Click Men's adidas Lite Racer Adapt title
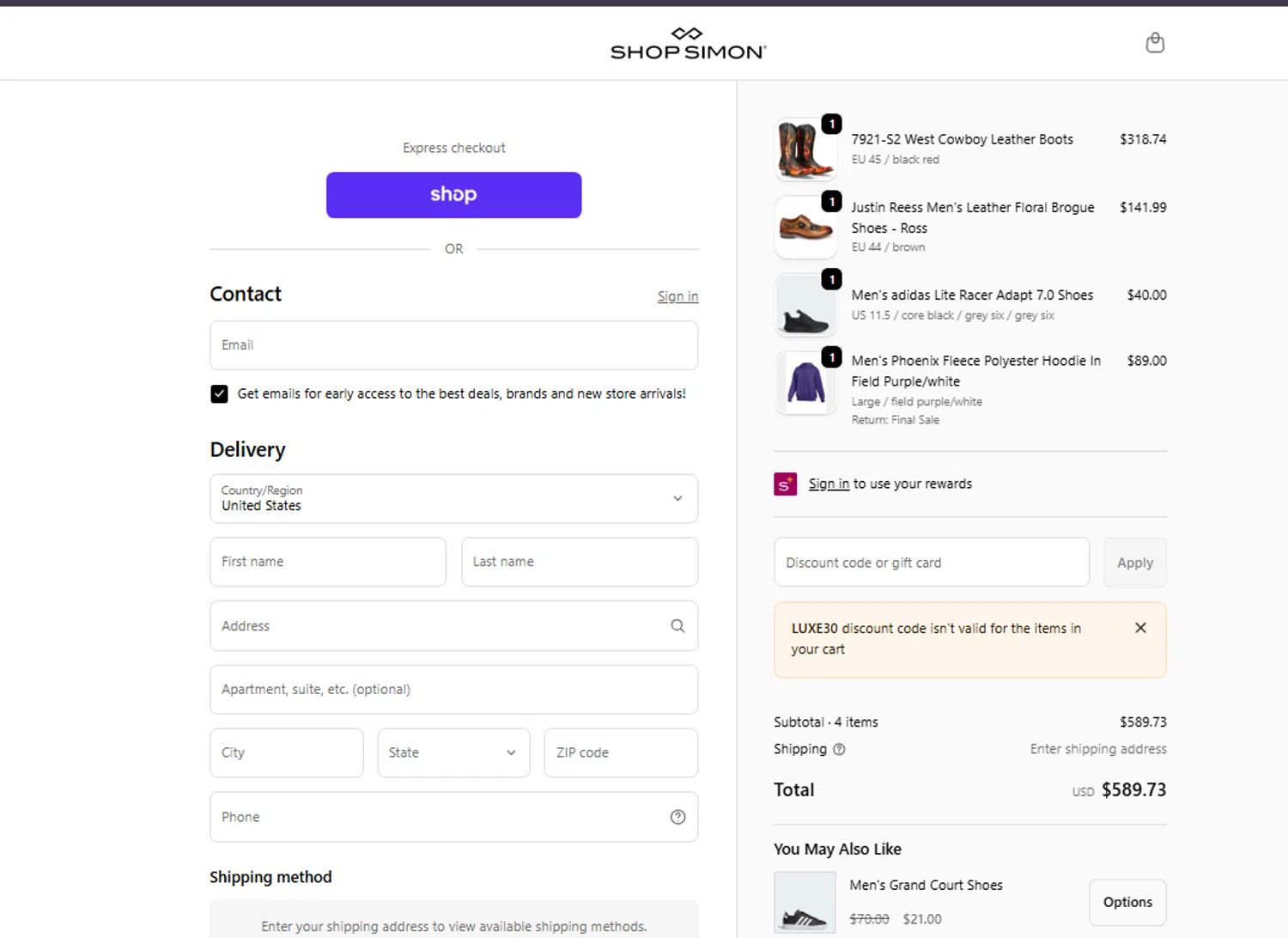 tap(972, 295)
